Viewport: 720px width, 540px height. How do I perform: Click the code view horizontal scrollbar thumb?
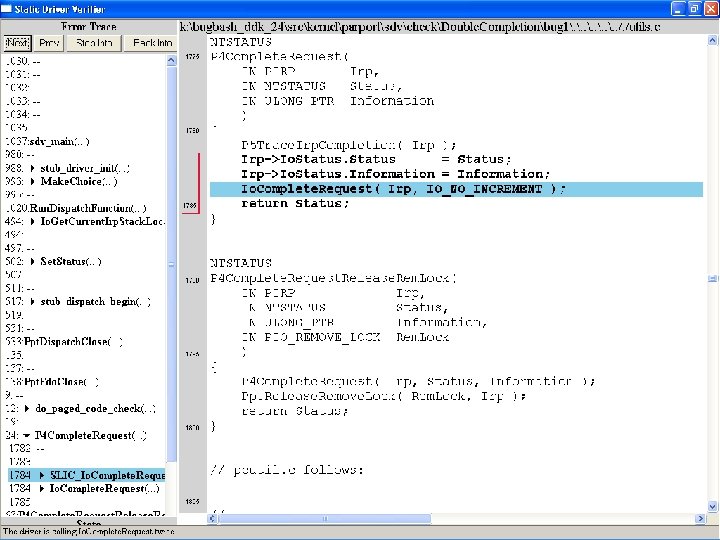pyautogui.click(x=325, y=519)
